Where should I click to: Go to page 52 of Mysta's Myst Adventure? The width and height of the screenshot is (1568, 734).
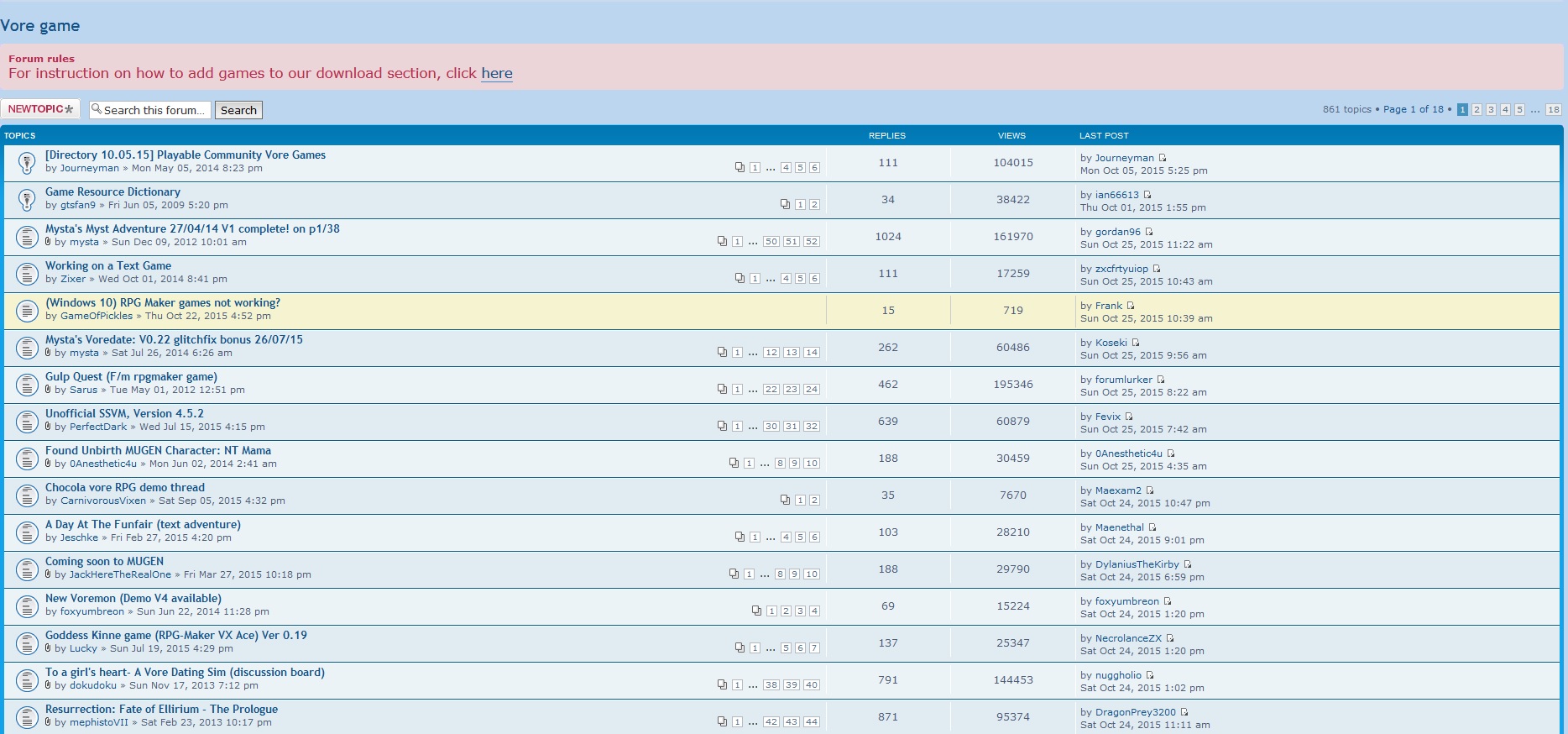click(x=812, y=242)
